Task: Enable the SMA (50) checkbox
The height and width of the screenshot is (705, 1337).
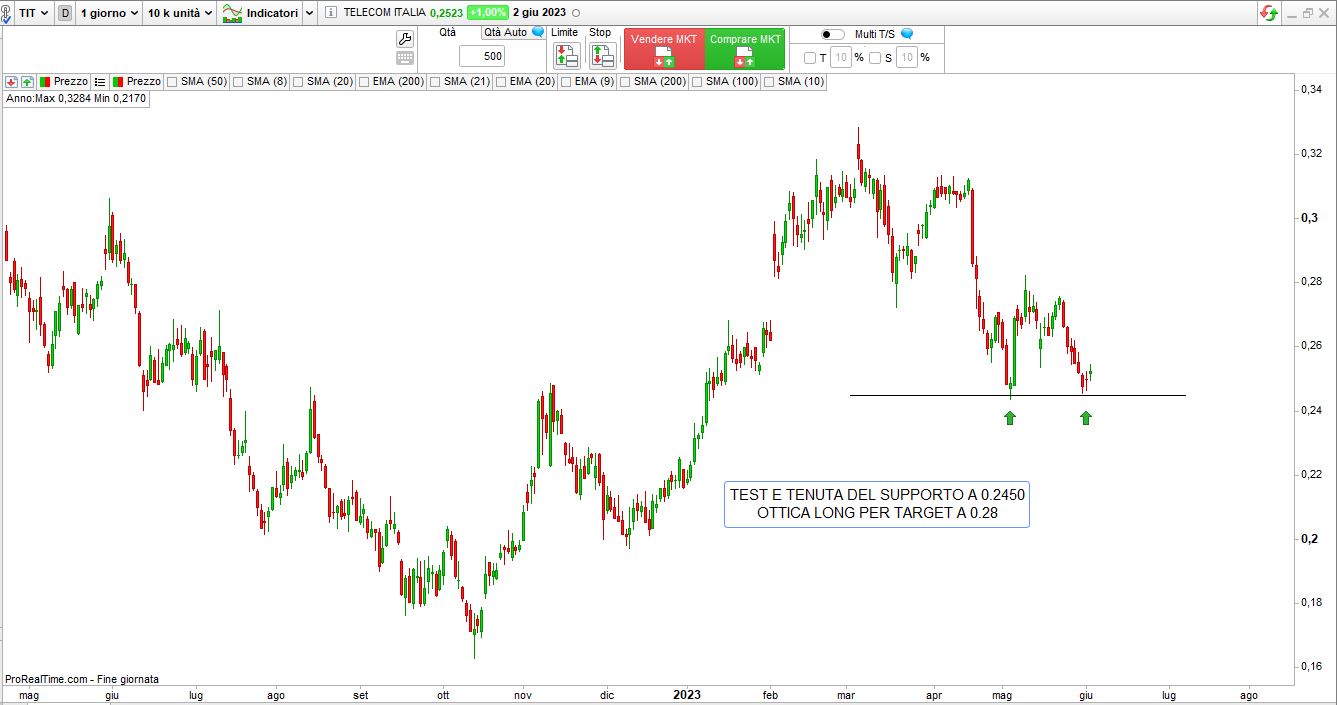Action: 173,81
